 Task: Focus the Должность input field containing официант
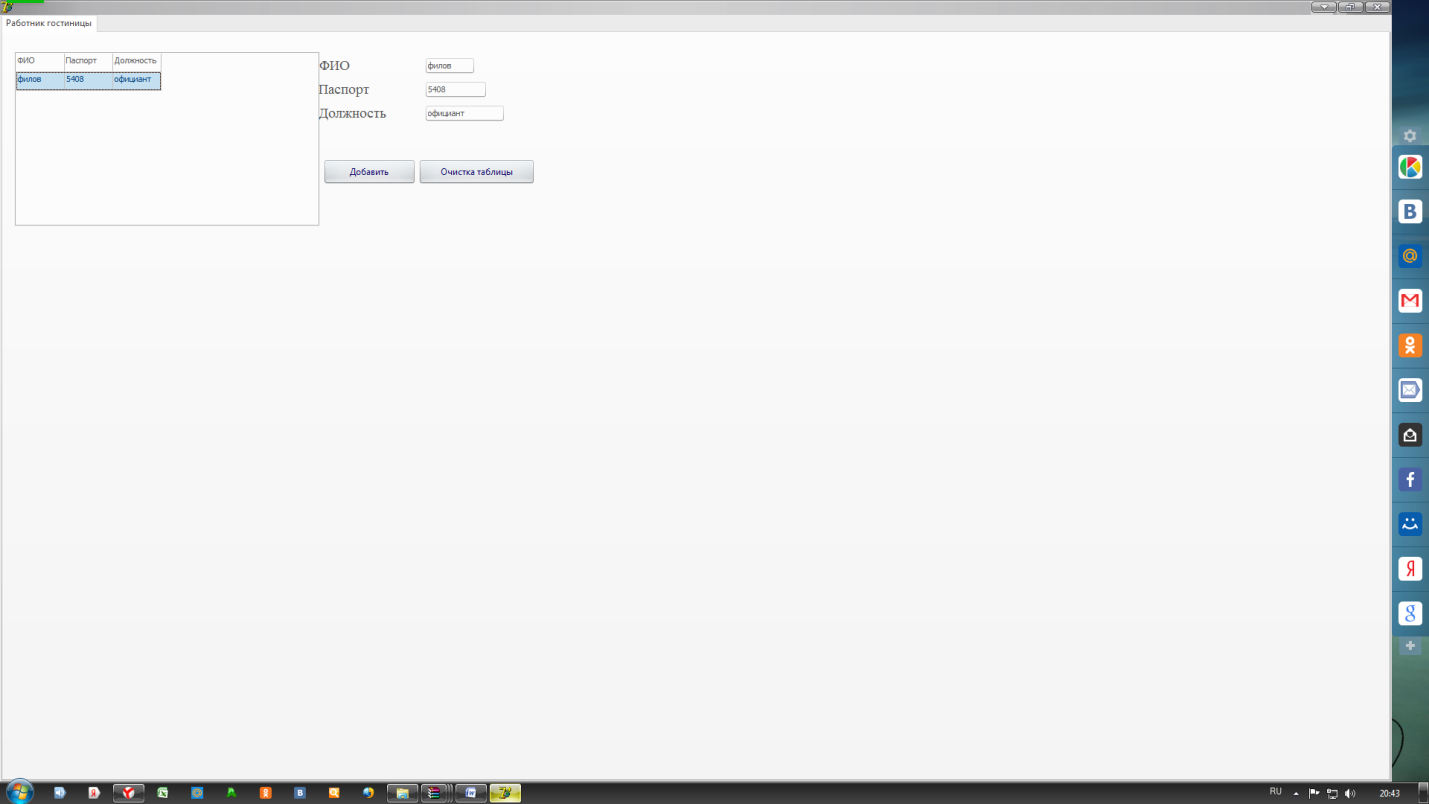[x=464, y=114]
